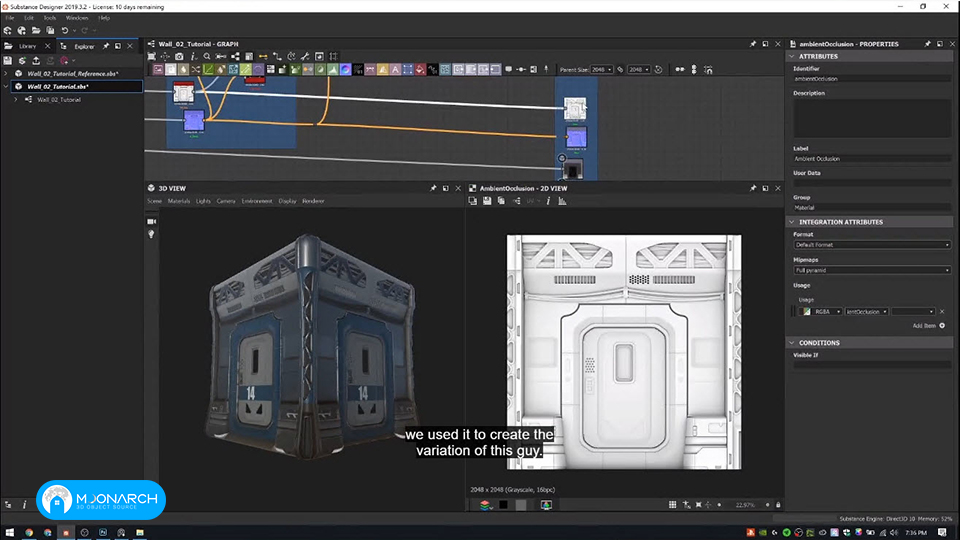Select the gray background swatch in 2D view
Viewport: 960px width, 540px height.
521,505
